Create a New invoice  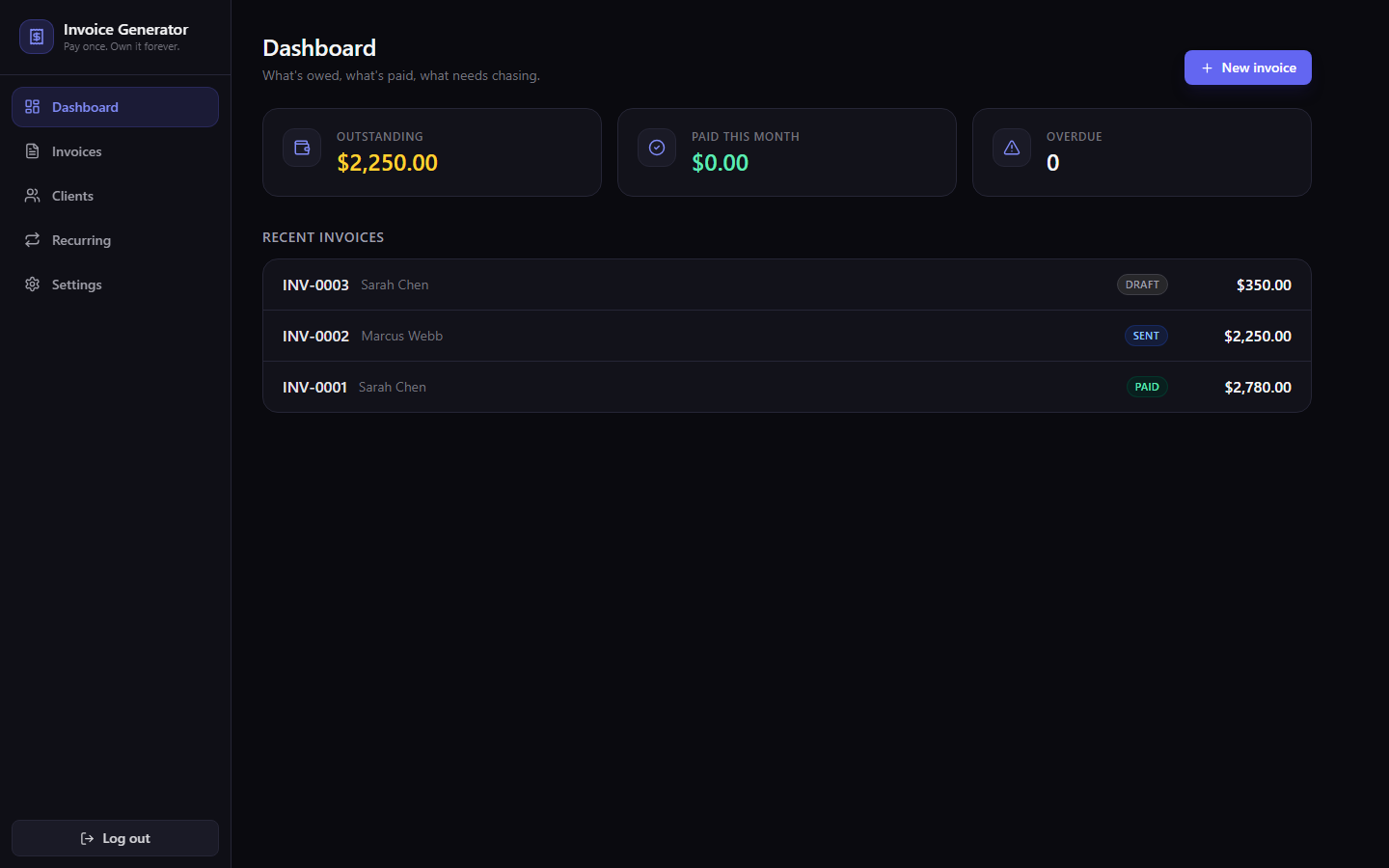coord(1247,68)
